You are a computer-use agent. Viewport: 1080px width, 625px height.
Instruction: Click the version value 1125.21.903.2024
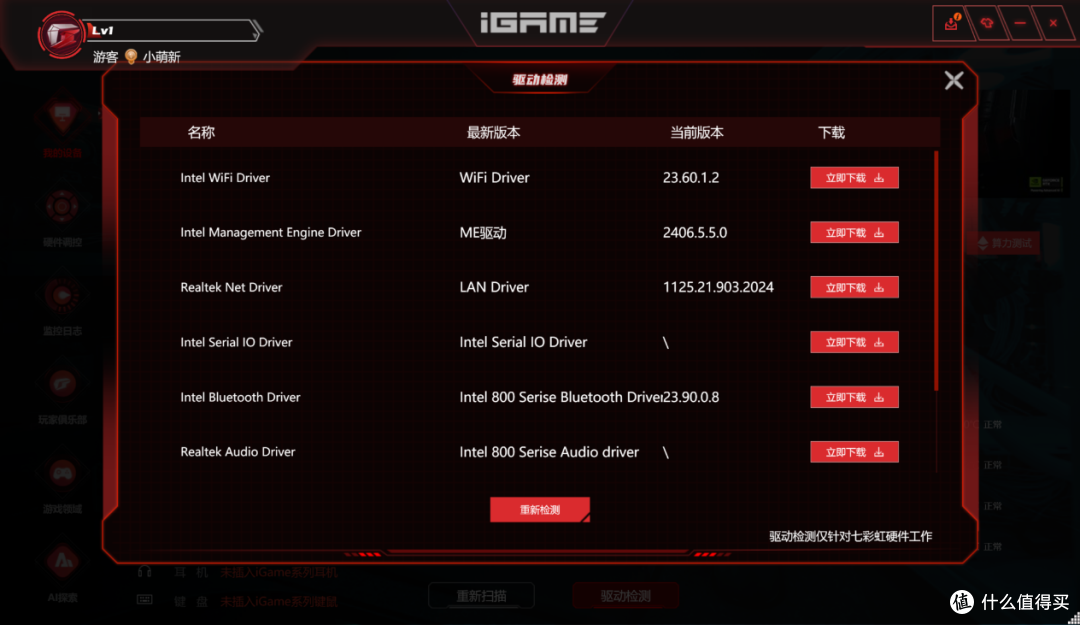click(718, 287)
